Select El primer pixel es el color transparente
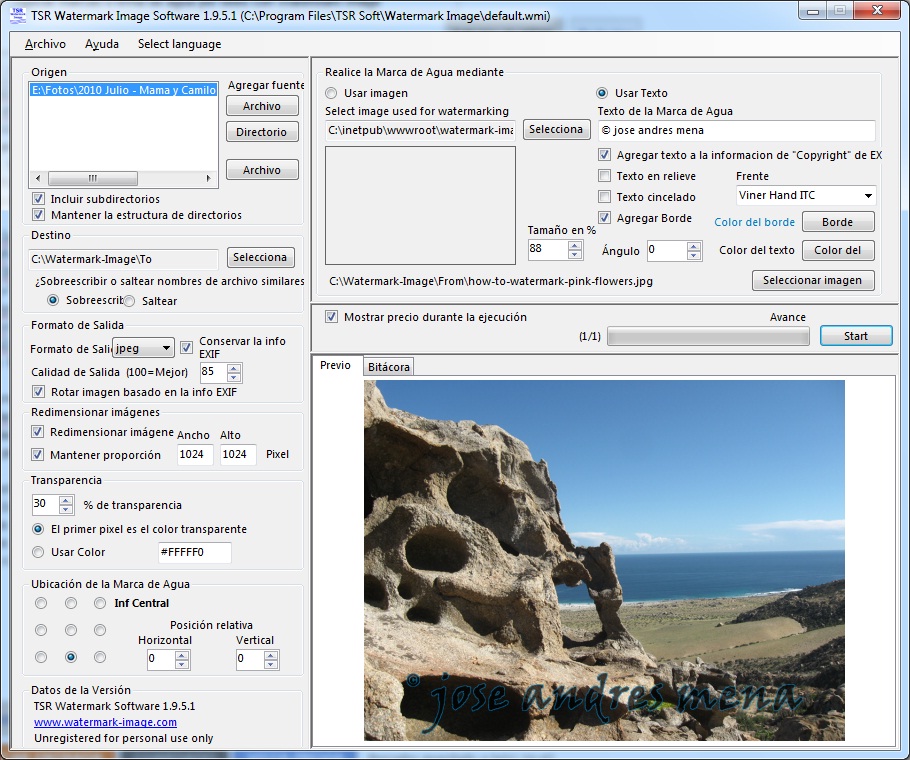Viewport: 910px width, 760px height. coord(38,529)
